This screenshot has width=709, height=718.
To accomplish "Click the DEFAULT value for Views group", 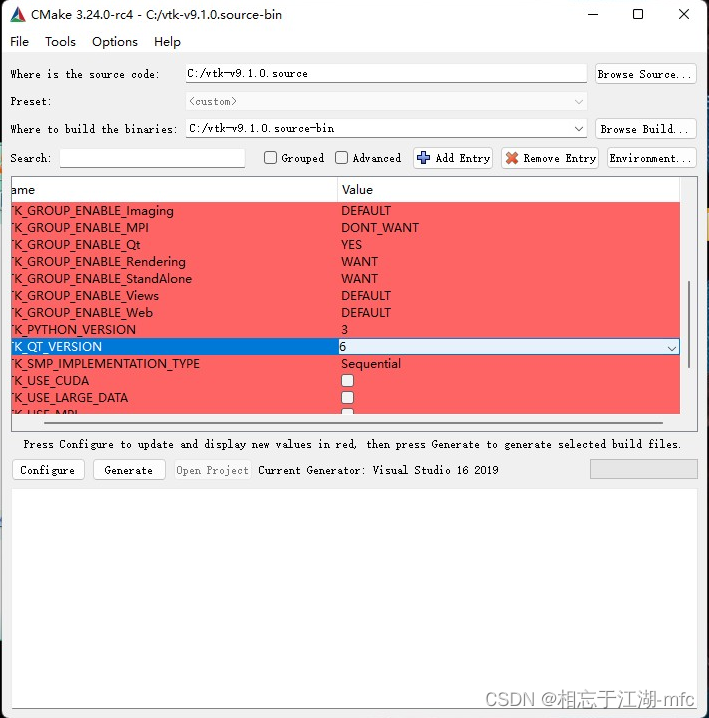I will (x=366, y=295).
